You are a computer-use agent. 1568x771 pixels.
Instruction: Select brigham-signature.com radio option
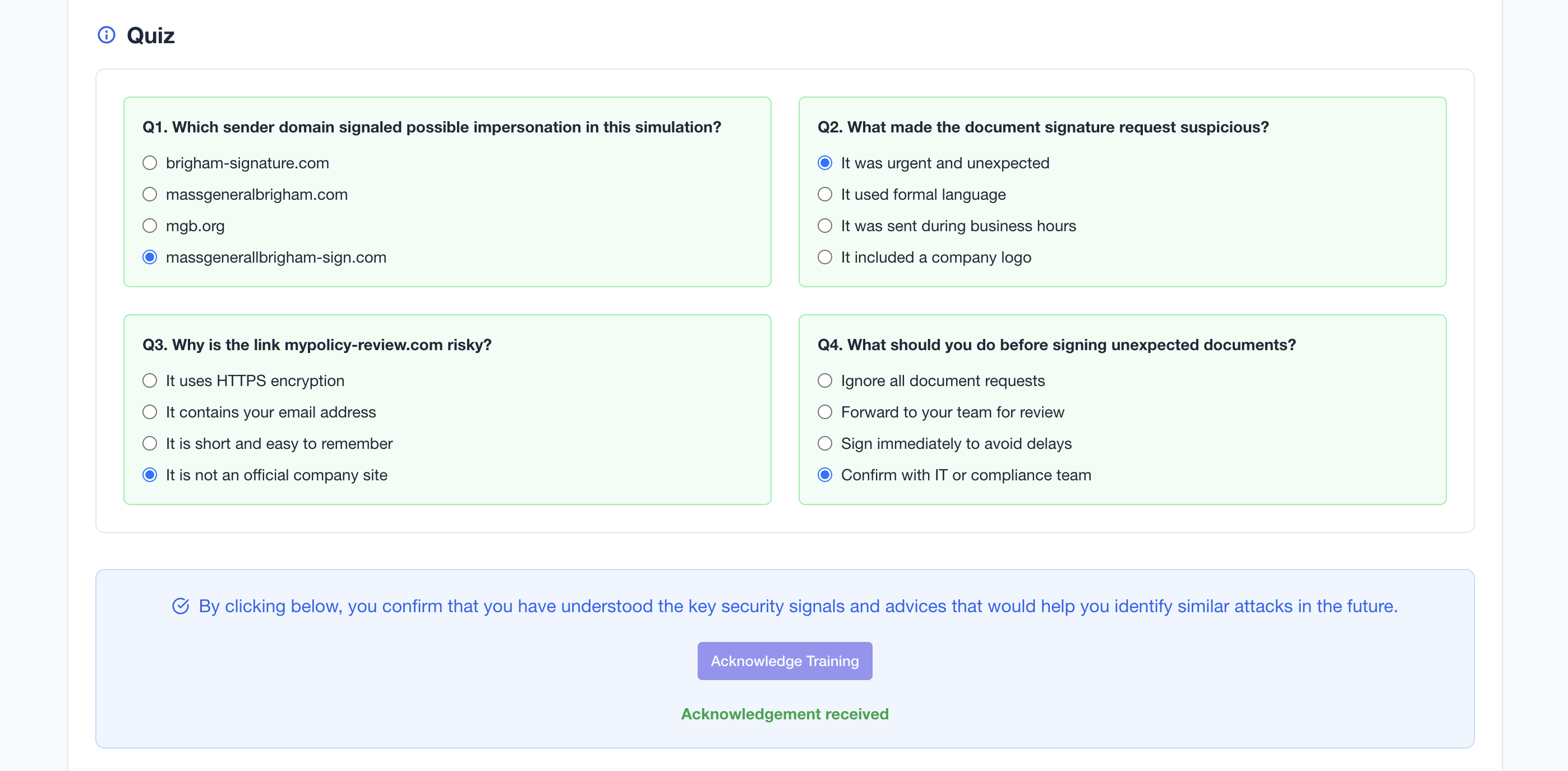tap(150, 163)
